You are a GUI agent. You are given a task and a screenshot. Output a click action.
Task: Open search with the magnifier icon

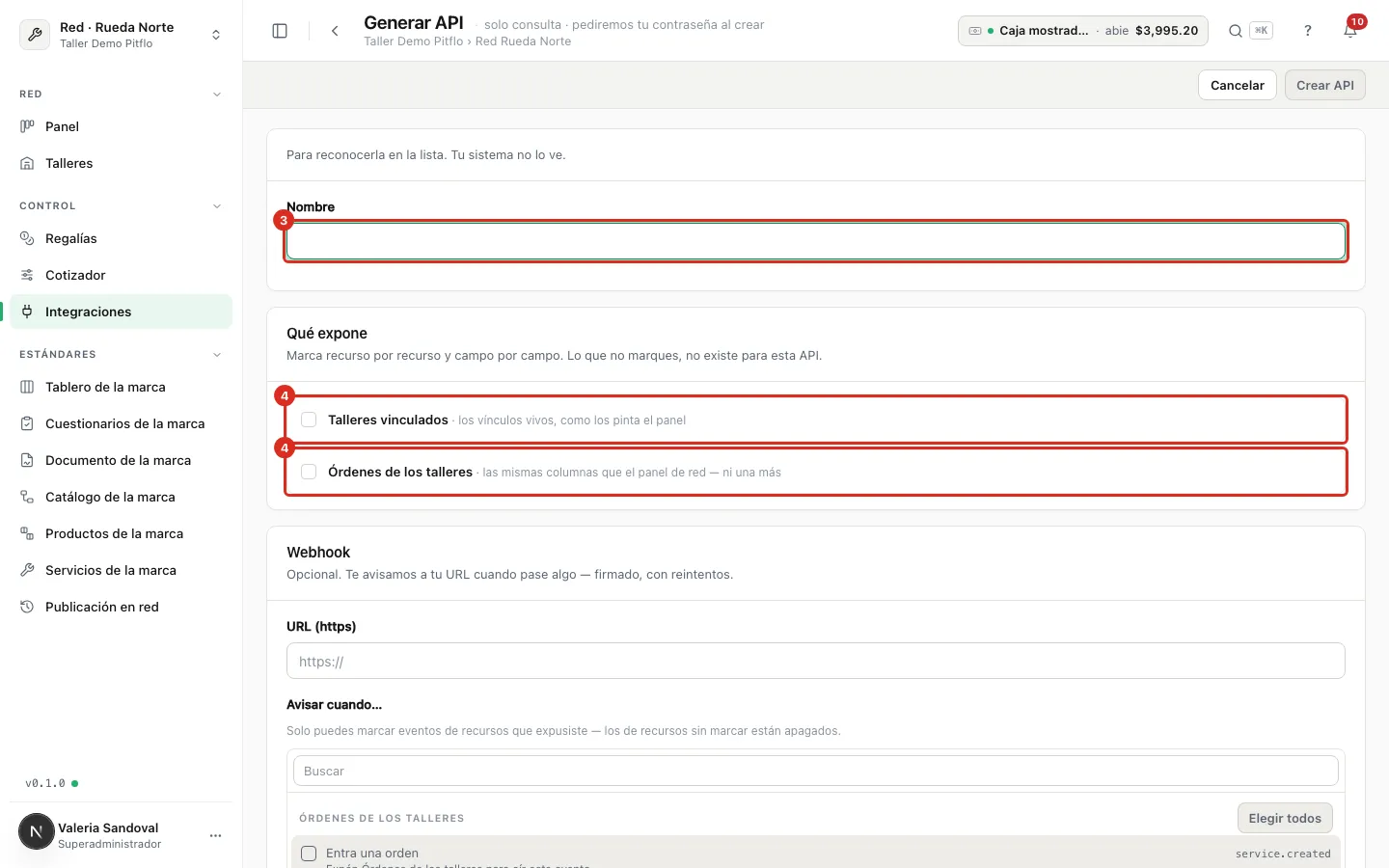tap(1235, 31)
